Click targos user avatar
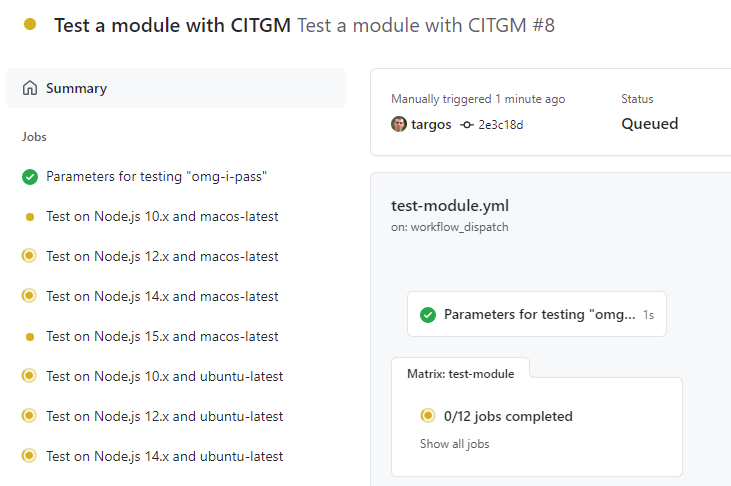 [x=399, y=125]
